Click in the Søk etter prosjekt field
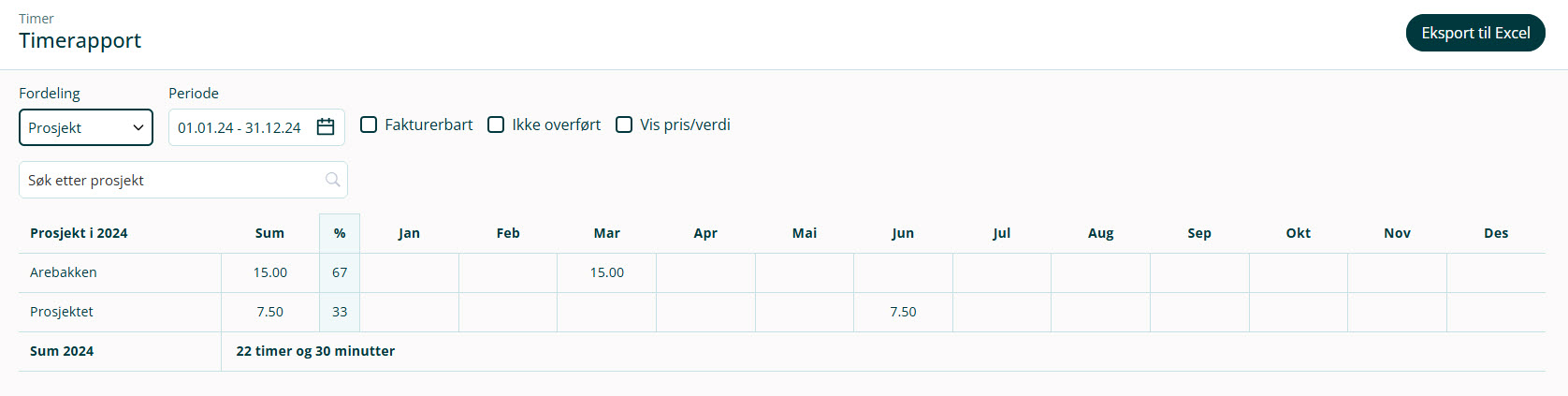This screenshot has width=1568, height=396. [x=173, y=180]
